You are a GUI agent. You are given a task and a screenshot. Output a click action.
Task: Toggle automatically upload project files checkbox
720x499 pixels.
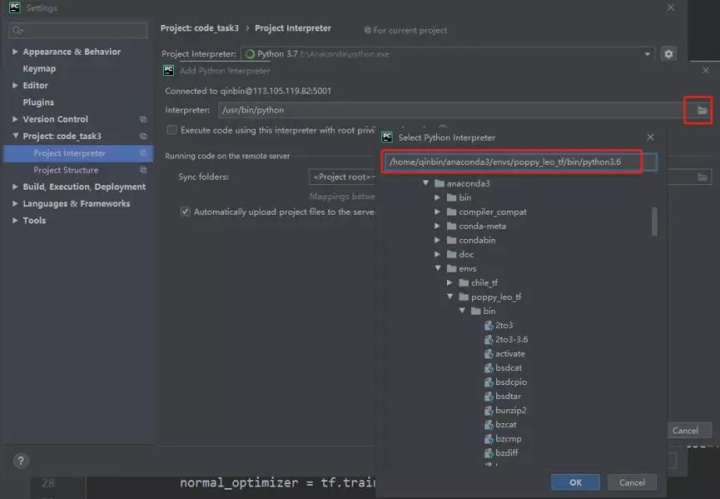coord(185,212)
